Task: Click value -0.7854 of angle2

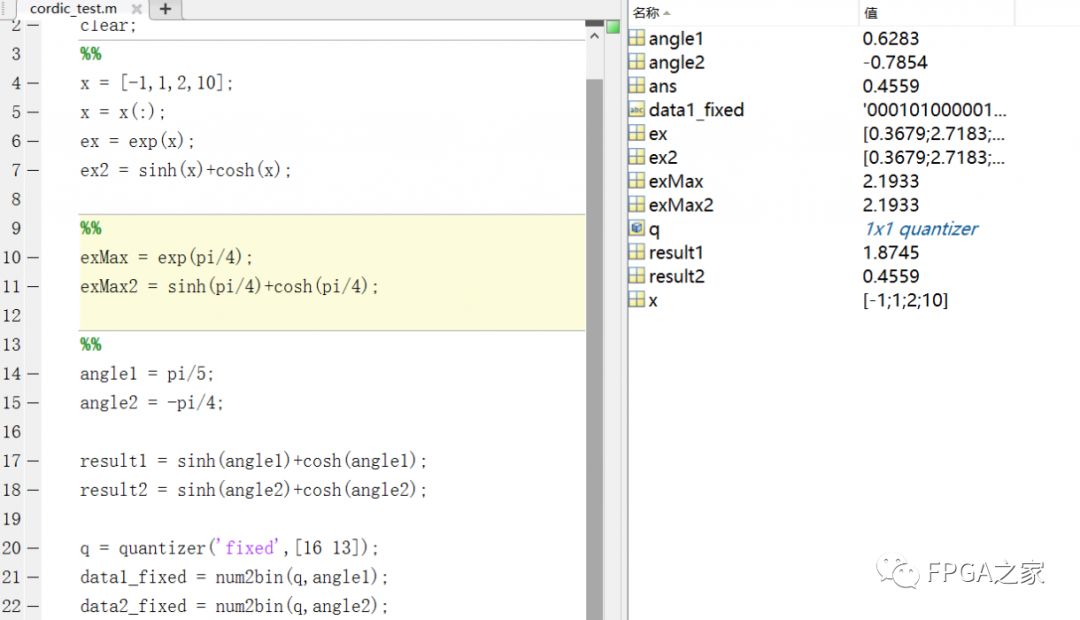Action: tap(895, 63)
